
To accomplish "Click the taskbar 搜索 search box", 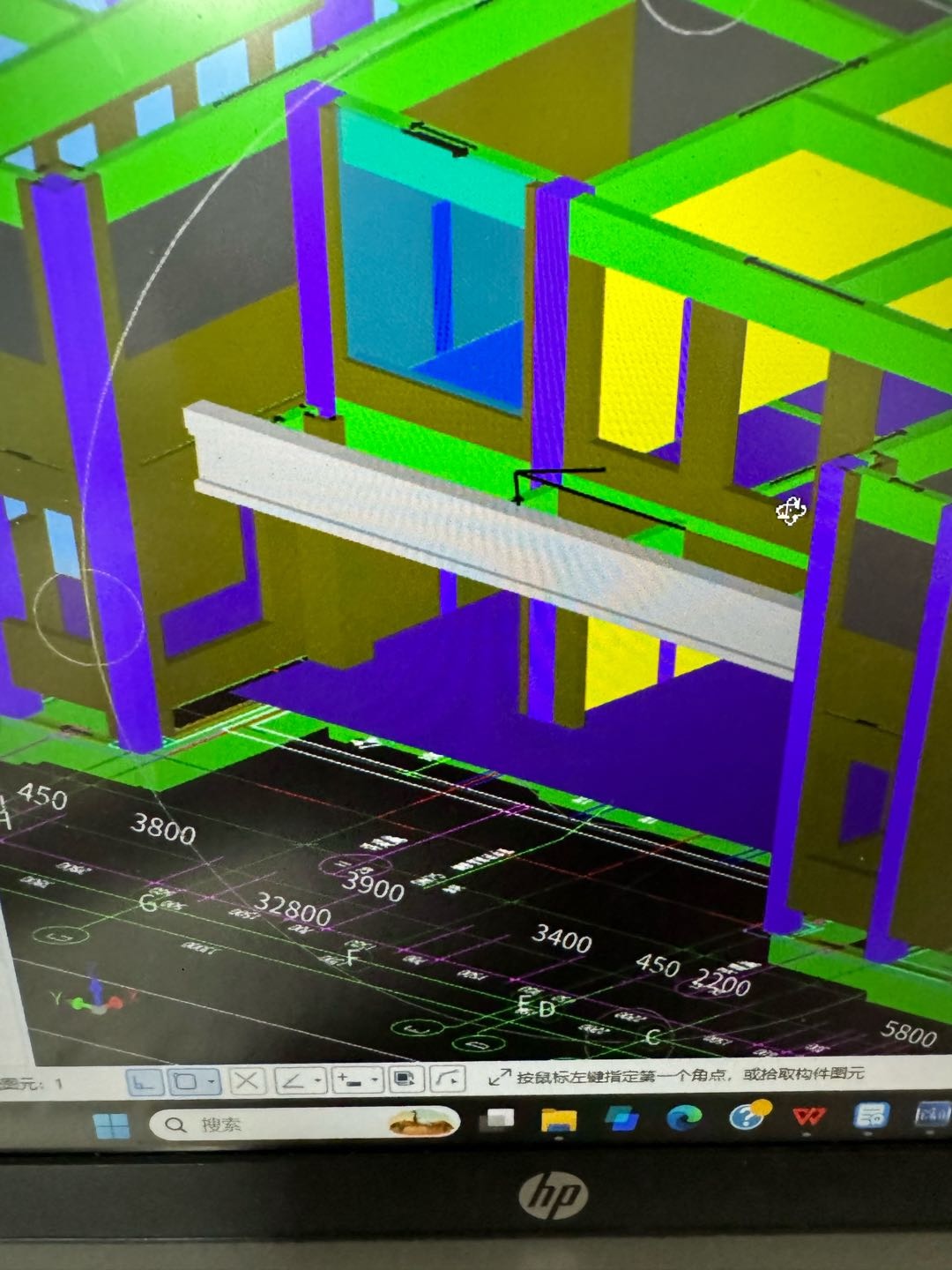I will pos(304,1124).
